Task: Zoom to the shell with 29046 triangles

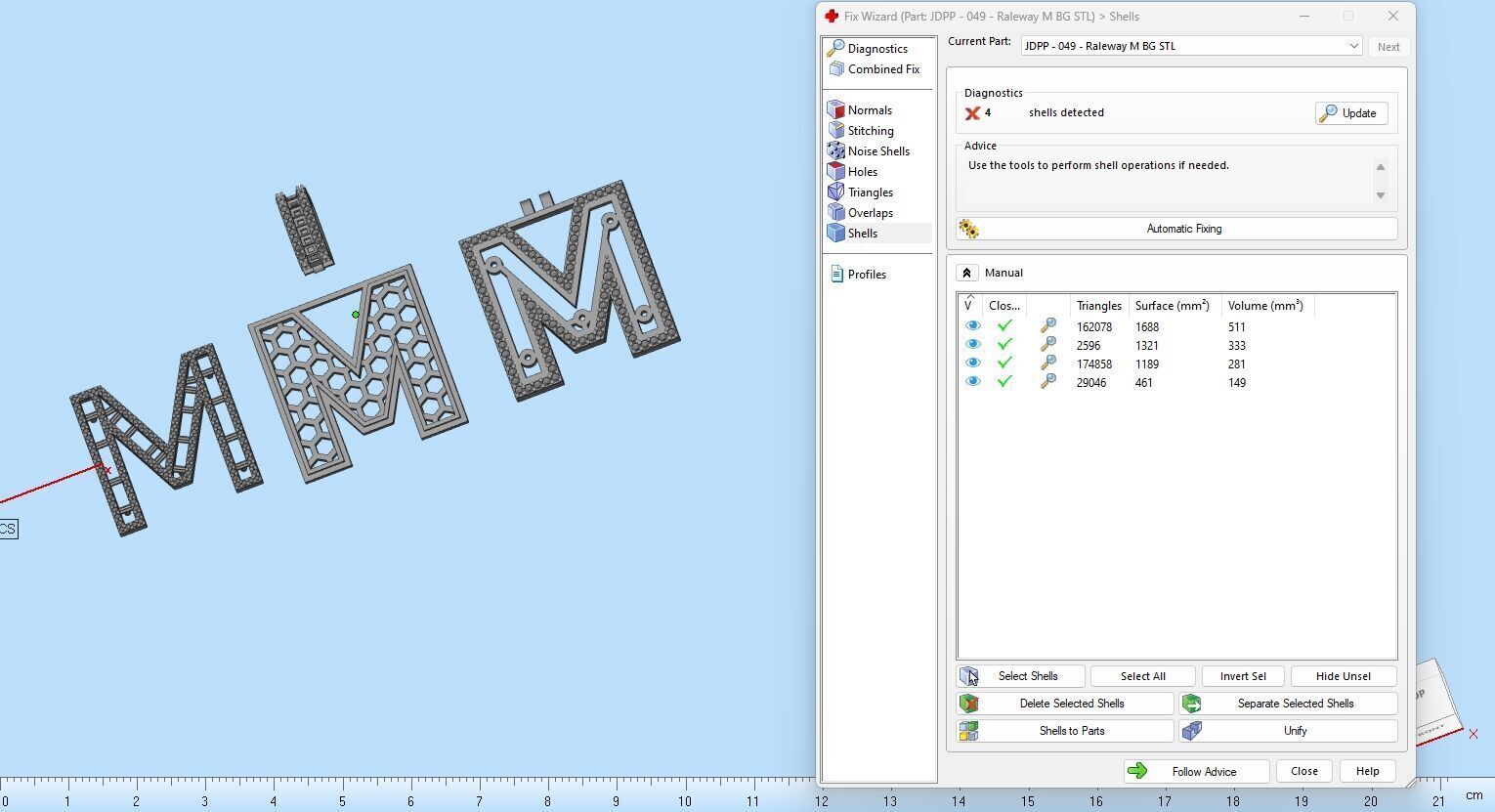Action: tap(1047, 382)
